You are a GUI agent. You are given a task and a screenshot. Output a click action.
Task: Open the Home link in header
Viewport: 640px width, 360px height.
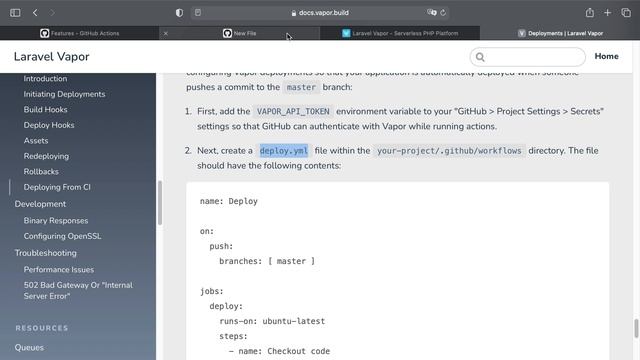[606, 56]
